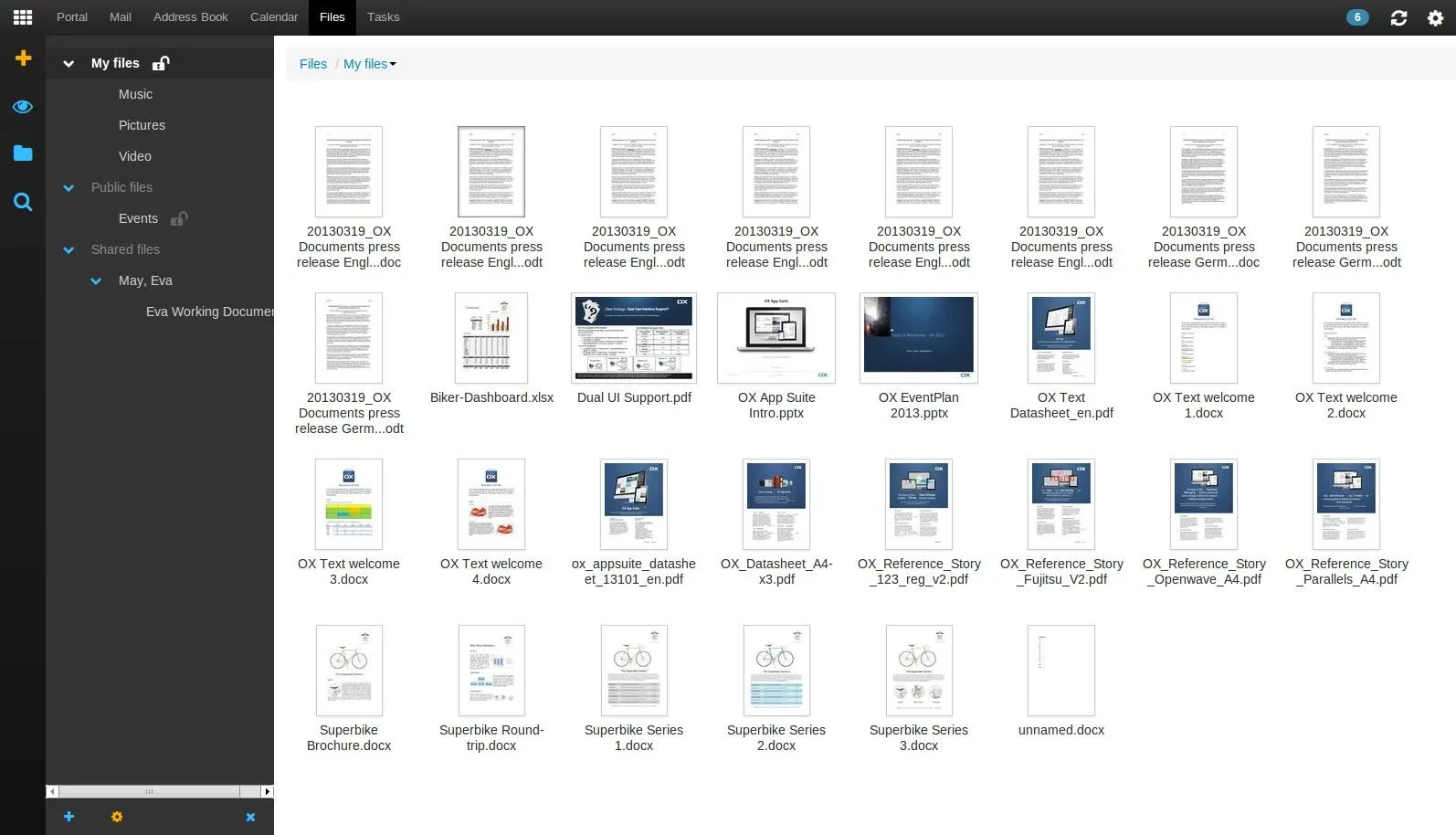Click blue plus icon at folder panel bottom
This screenshot has height=835, width=1456.
click(x=69, y=817)
